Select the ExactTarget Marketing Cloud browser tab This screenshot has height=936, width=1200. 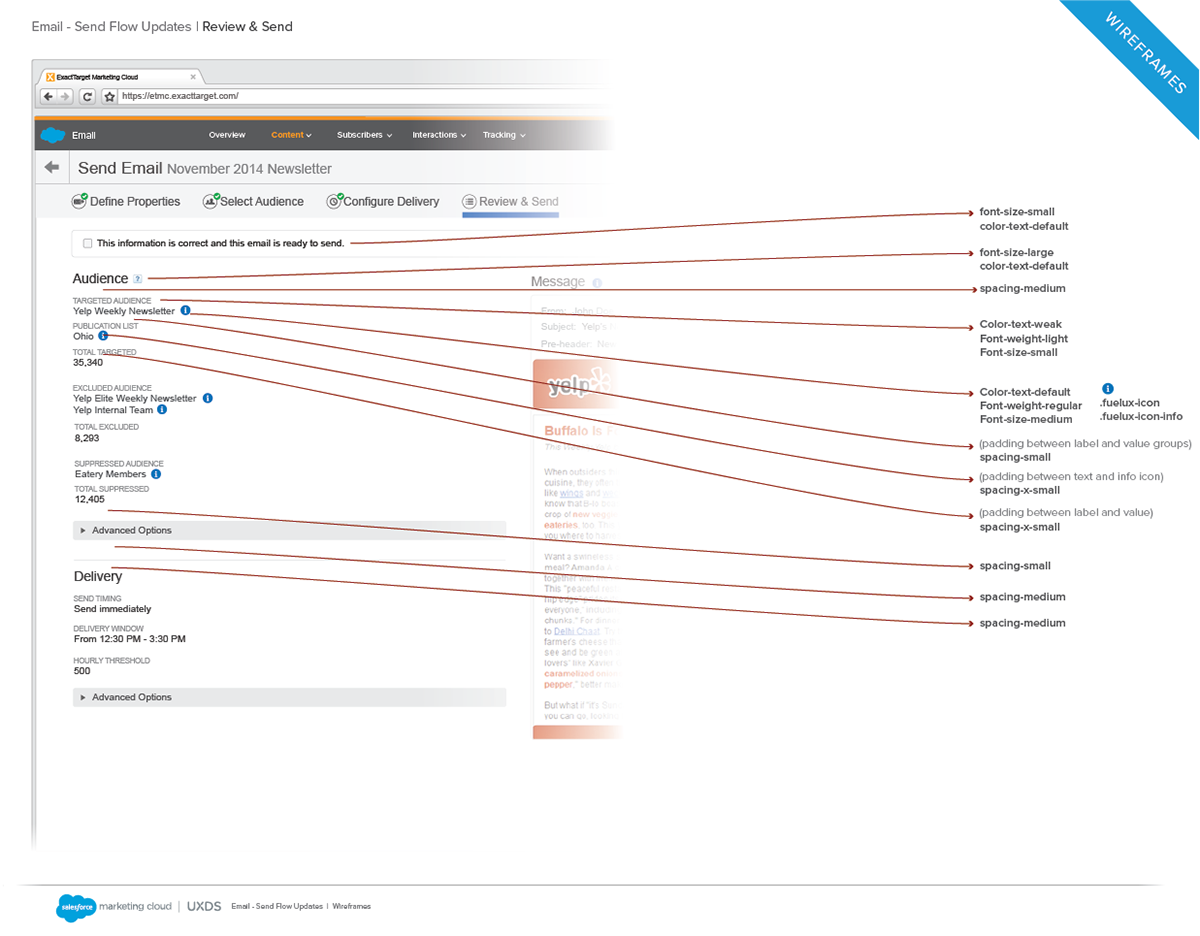[120, 76]
